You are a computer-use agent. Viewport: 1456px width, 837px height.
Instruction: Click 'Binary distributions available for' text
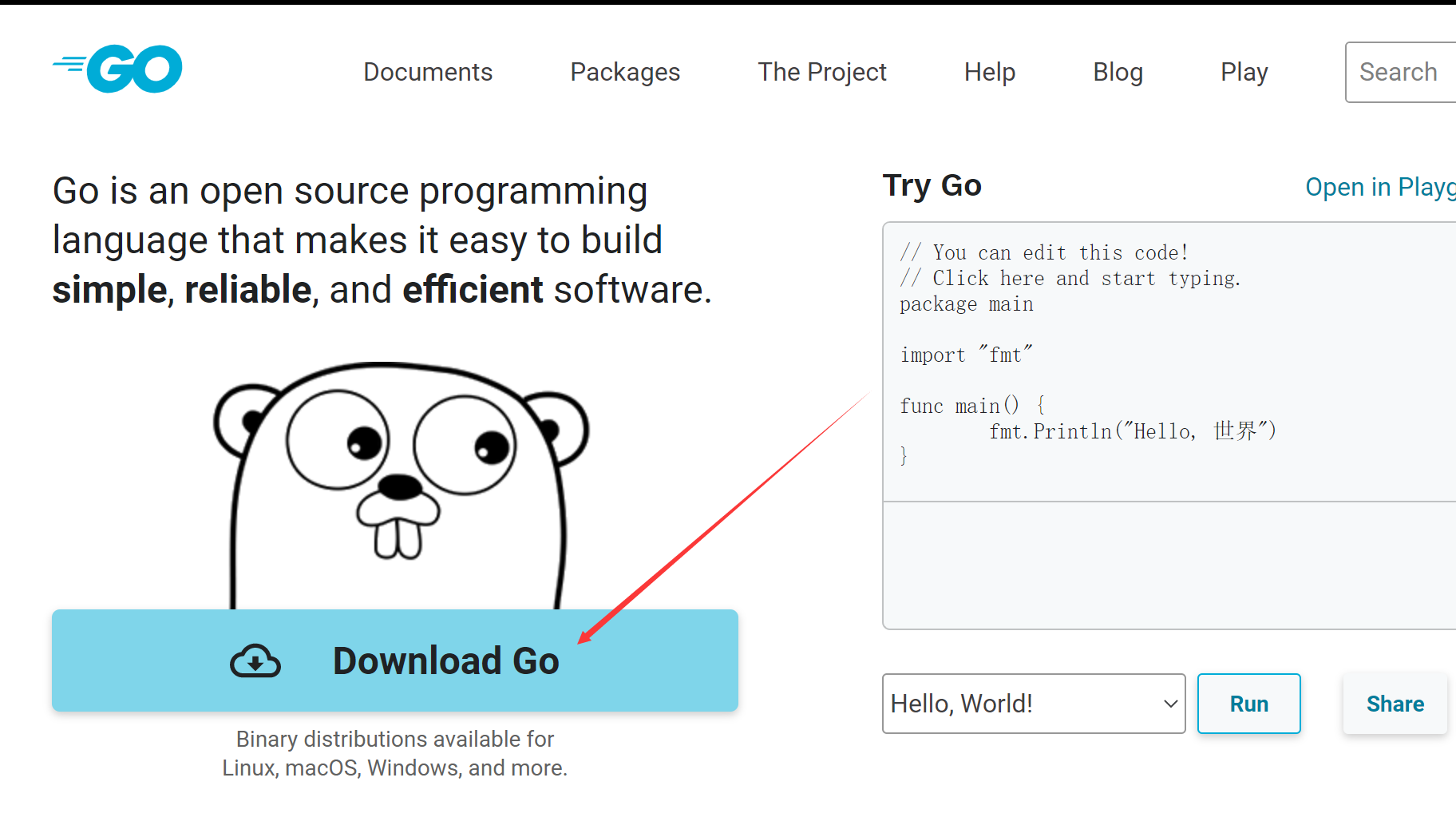pyautogui.click(x=395, y=739)
